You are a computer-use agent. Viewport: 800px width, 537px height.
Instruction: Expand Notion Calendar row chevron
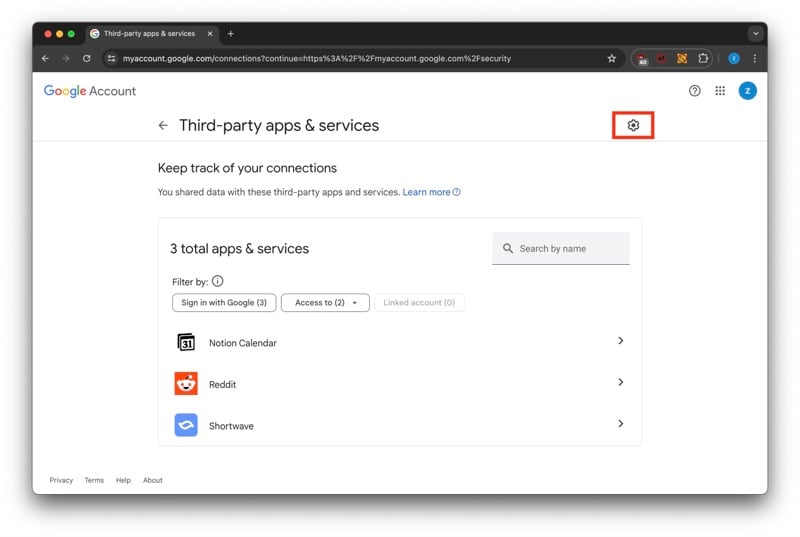620,341
